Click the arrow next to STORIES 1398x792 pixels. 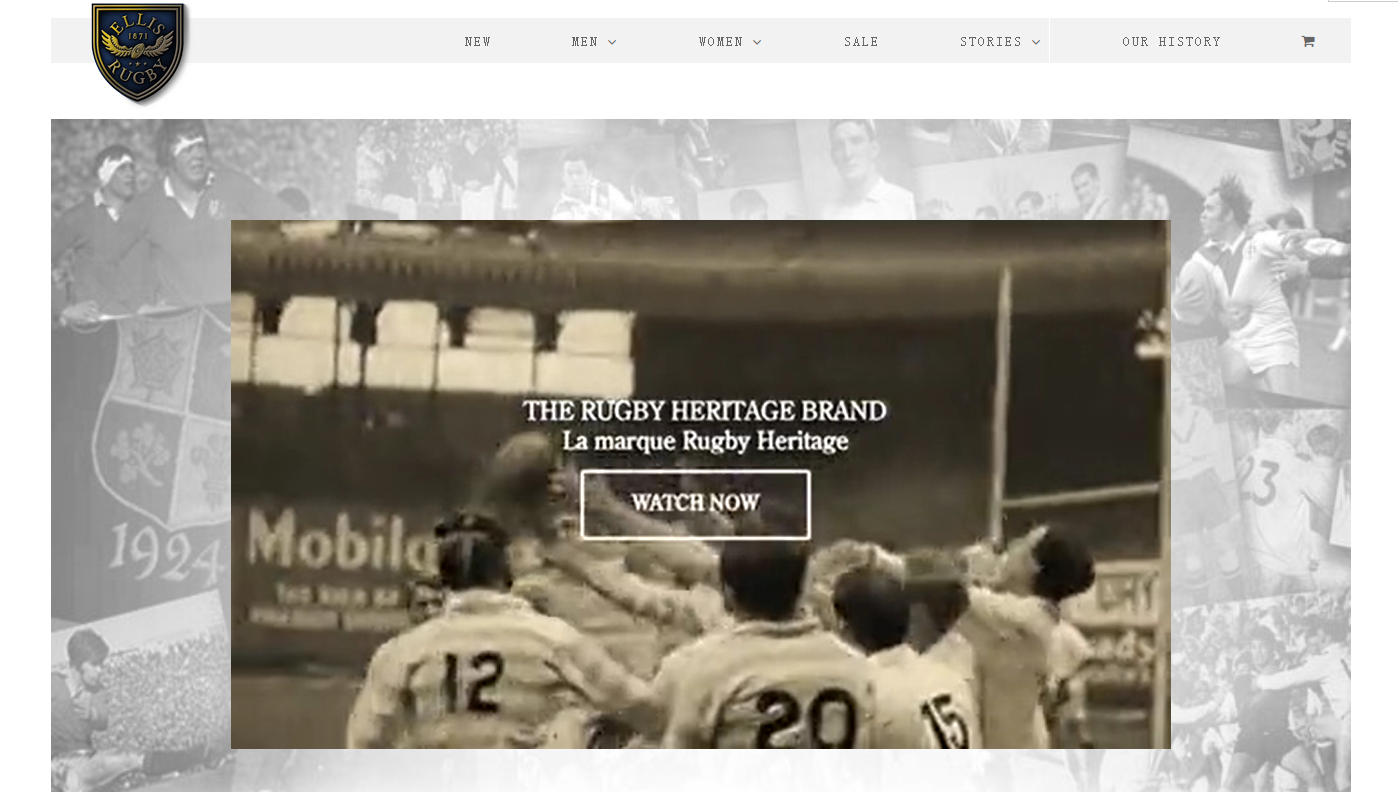click(1035, 42)
